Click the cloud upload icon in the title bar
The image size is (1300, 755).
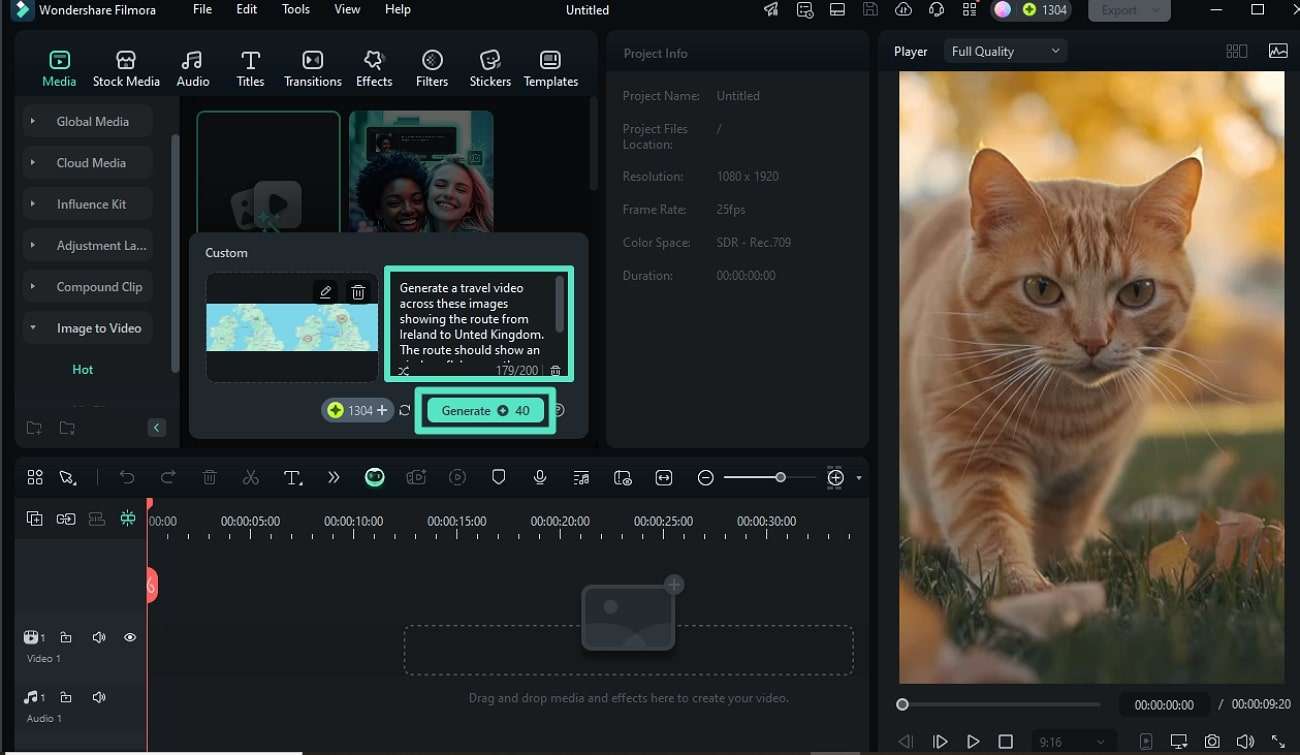click(903, 10)
